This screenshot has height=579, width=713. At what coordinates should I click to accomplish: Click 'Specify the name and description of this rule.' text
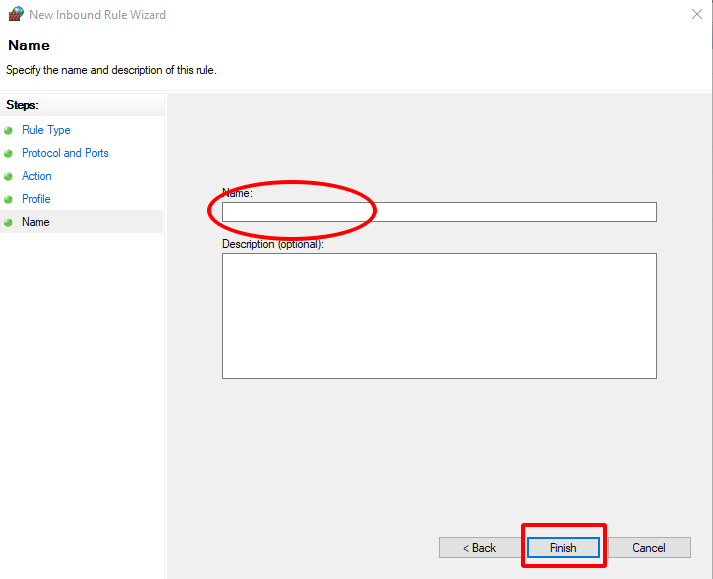click(x=111, y=70)
